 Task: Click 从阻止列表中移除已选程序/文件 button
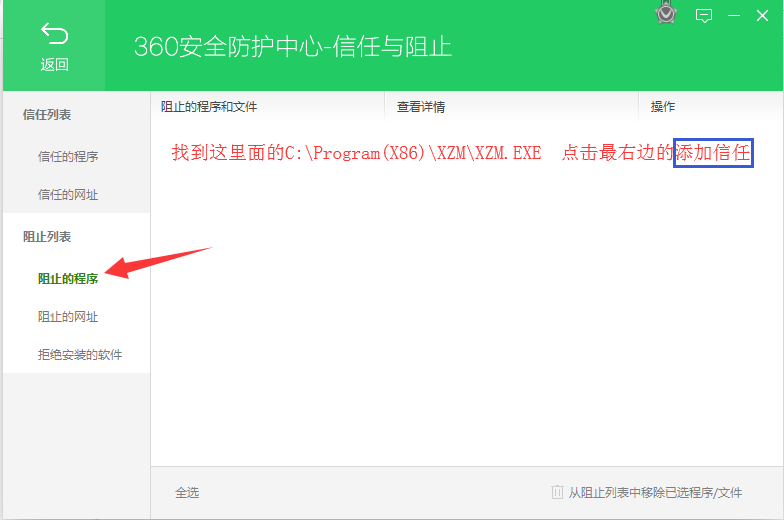pyautogui.click(x=655, y=492)
